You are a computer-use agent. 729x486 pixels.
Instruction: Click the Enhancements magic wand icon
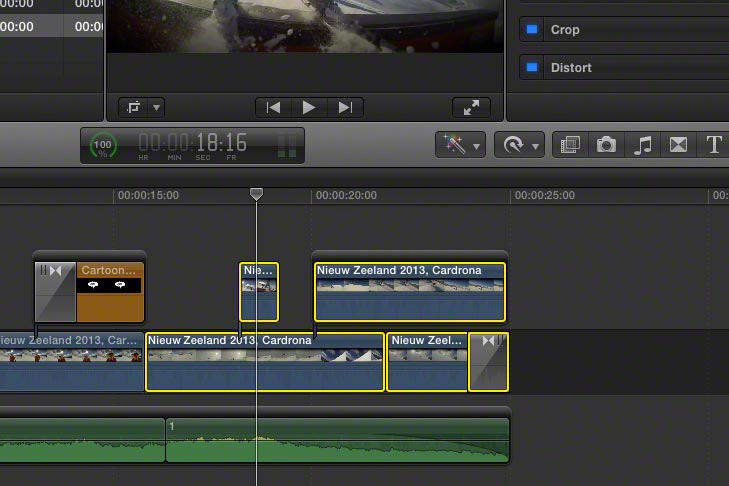(x=454, y=145)
